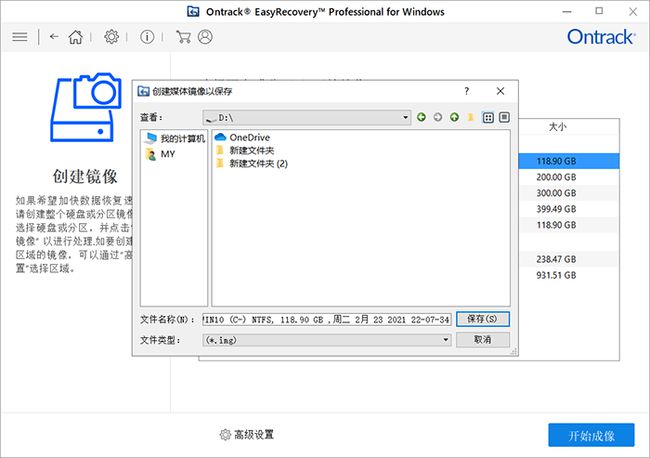Open the hamburger main menu
The width and height of the screenshot is (650, 458).
(x=20, y=36)
